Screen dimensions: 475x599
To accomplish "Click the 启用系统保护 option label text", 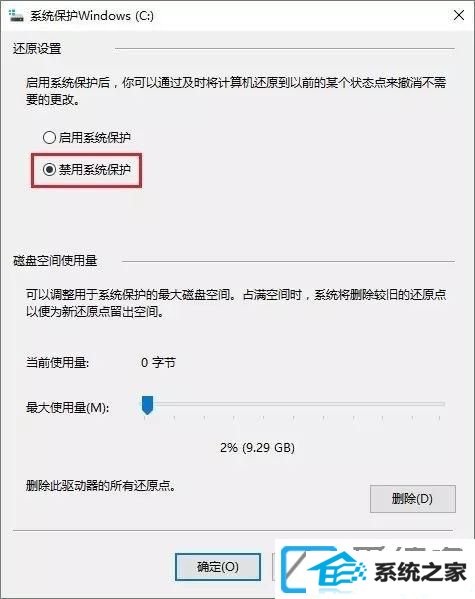I will (94, 137).
